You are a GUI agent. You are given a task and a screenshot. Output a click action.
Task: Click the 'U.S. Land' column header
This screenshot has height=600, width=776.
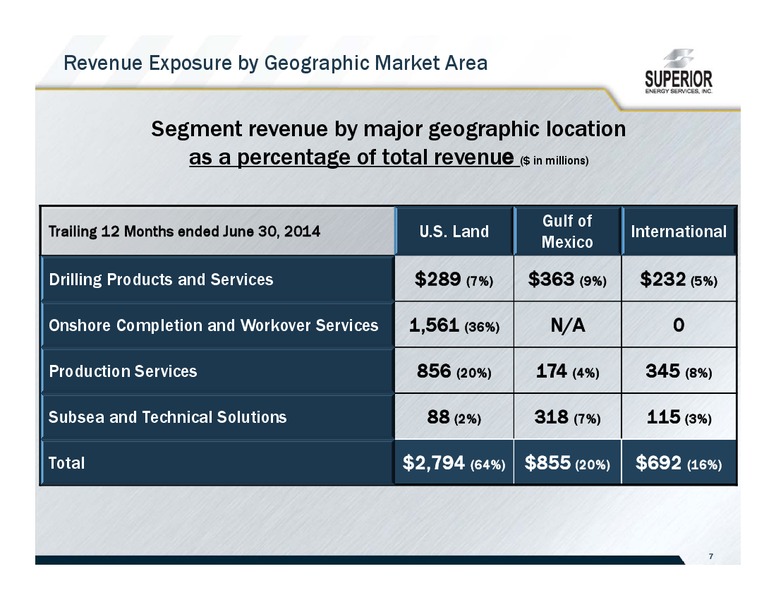[454, 231]
